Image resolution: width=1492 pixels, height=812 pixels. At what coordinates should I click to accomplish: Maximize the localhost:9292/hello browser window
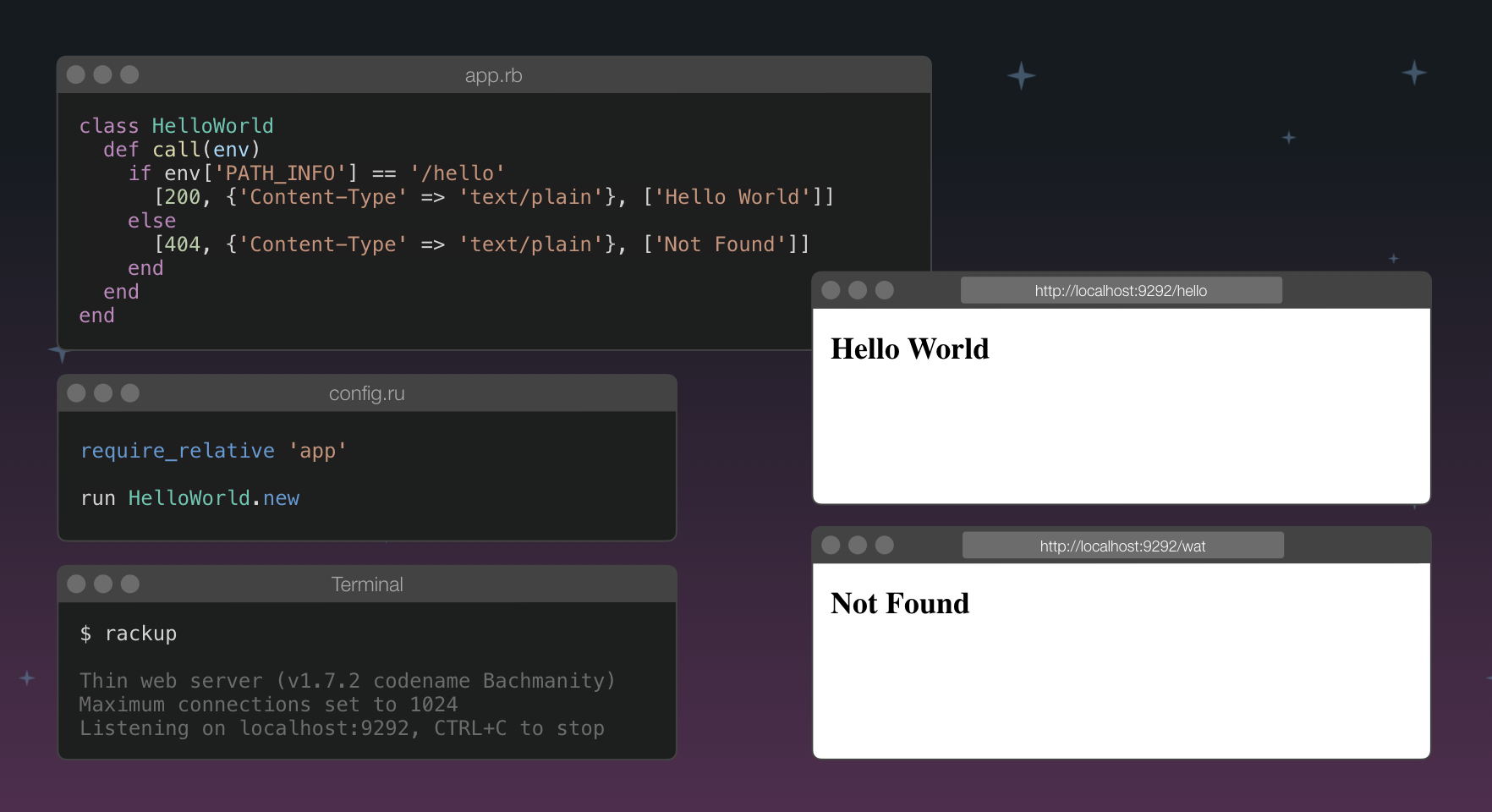point(885,290)
